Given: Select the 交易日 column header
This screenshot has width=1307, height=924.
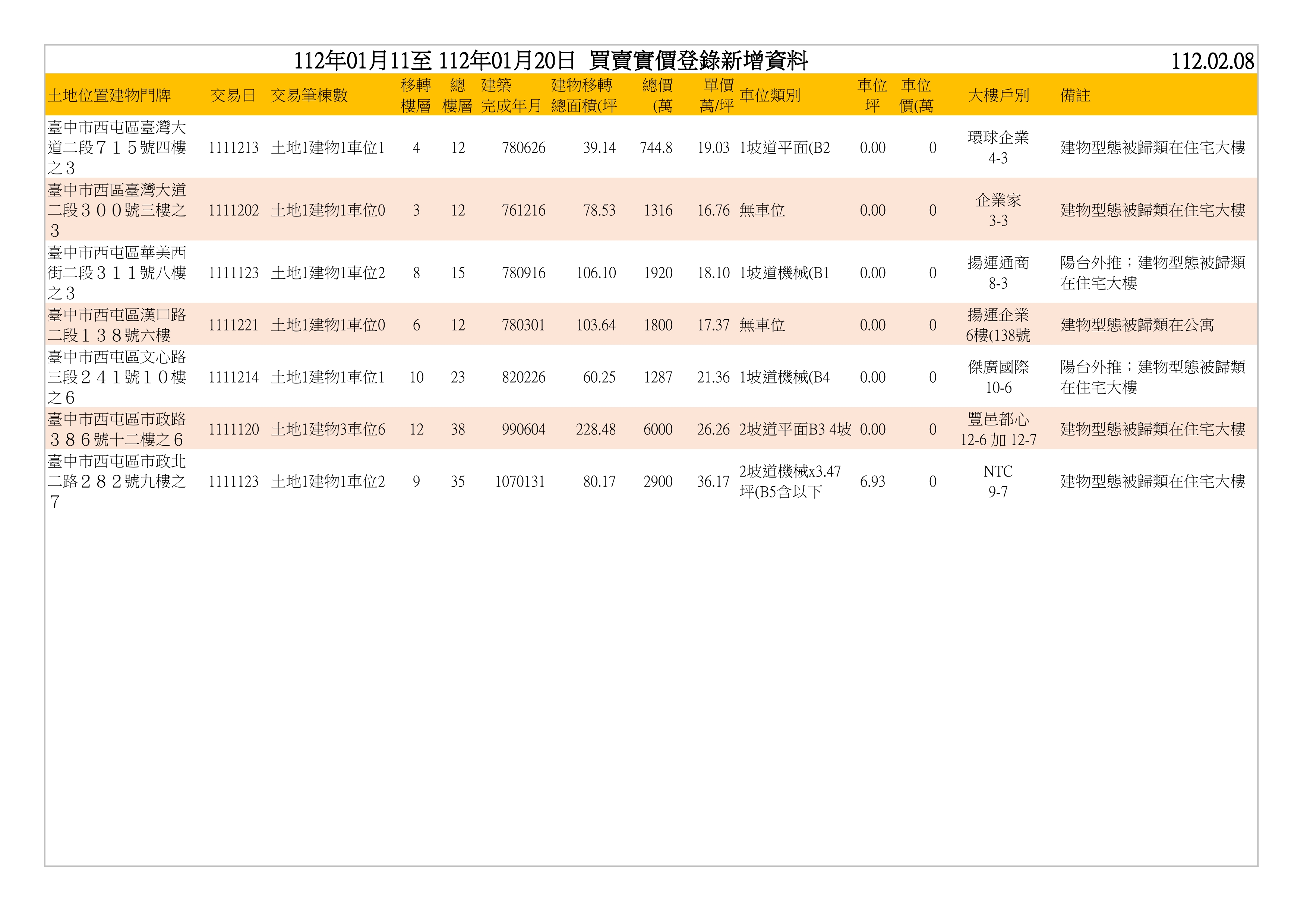Looking at the screenshot, I should tap(233, 95).
